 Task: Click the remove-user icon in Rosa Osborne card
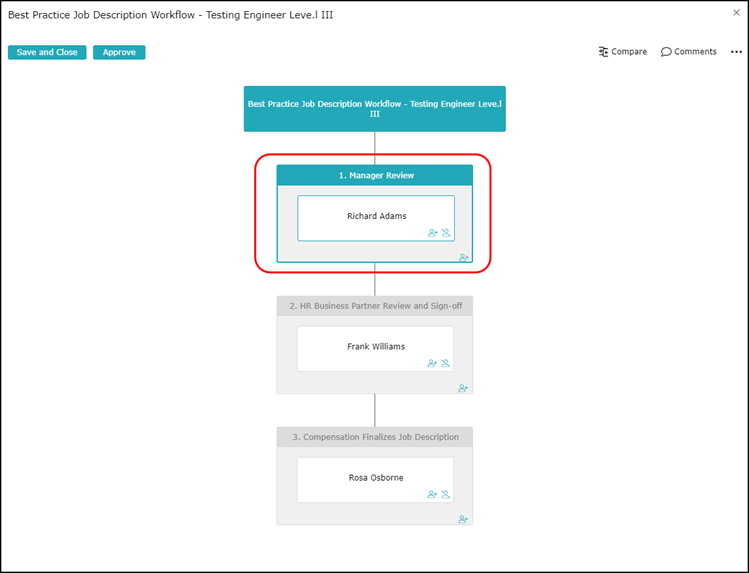click(445, 495)
